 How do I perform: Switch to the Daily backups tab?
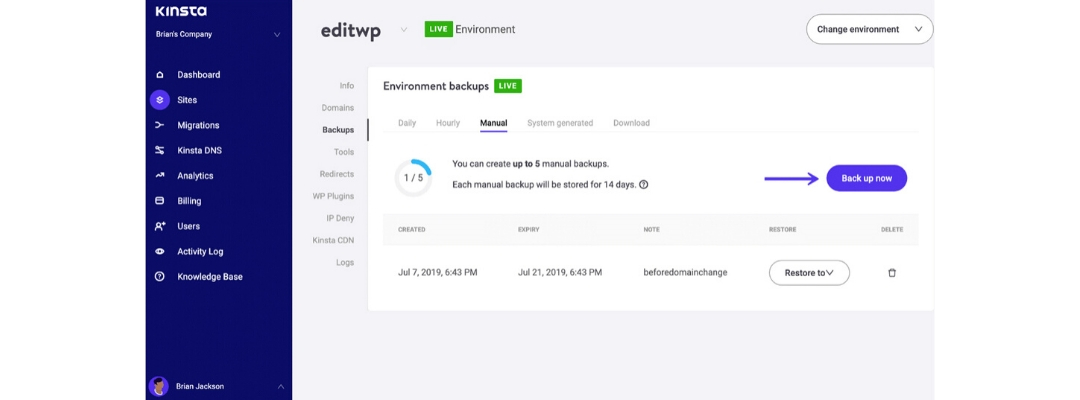pyautogui.click(x=407, y=123)
